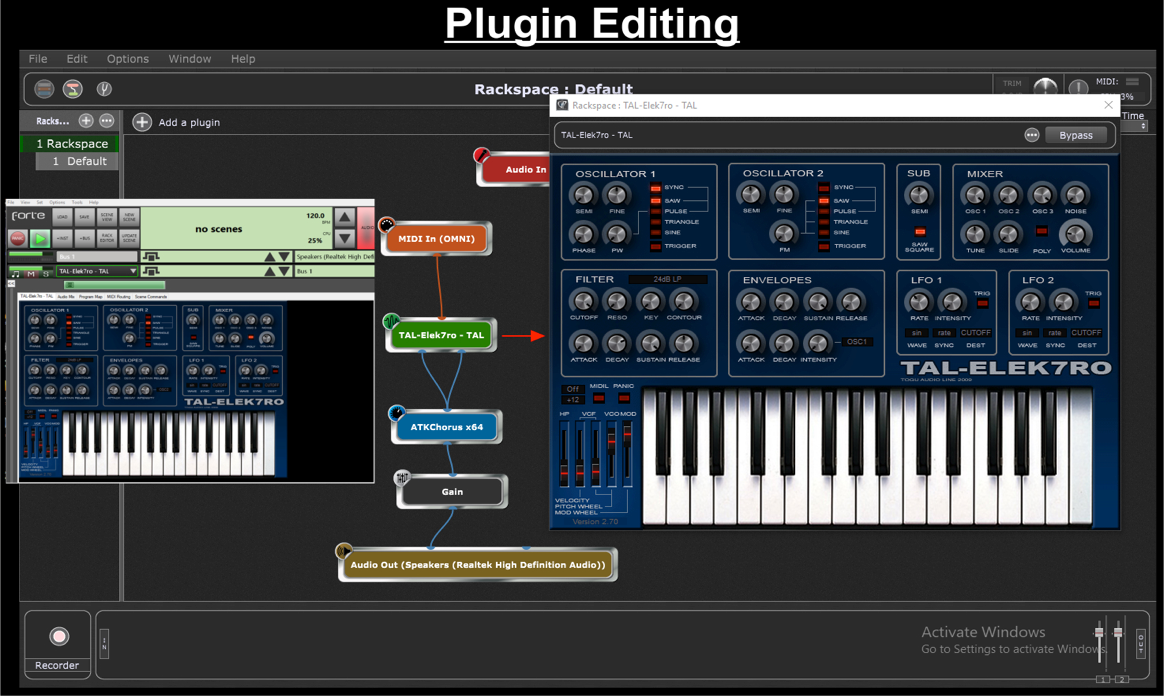
Task: Click the Filter CONTOUR knob
Action: [683, 301]
